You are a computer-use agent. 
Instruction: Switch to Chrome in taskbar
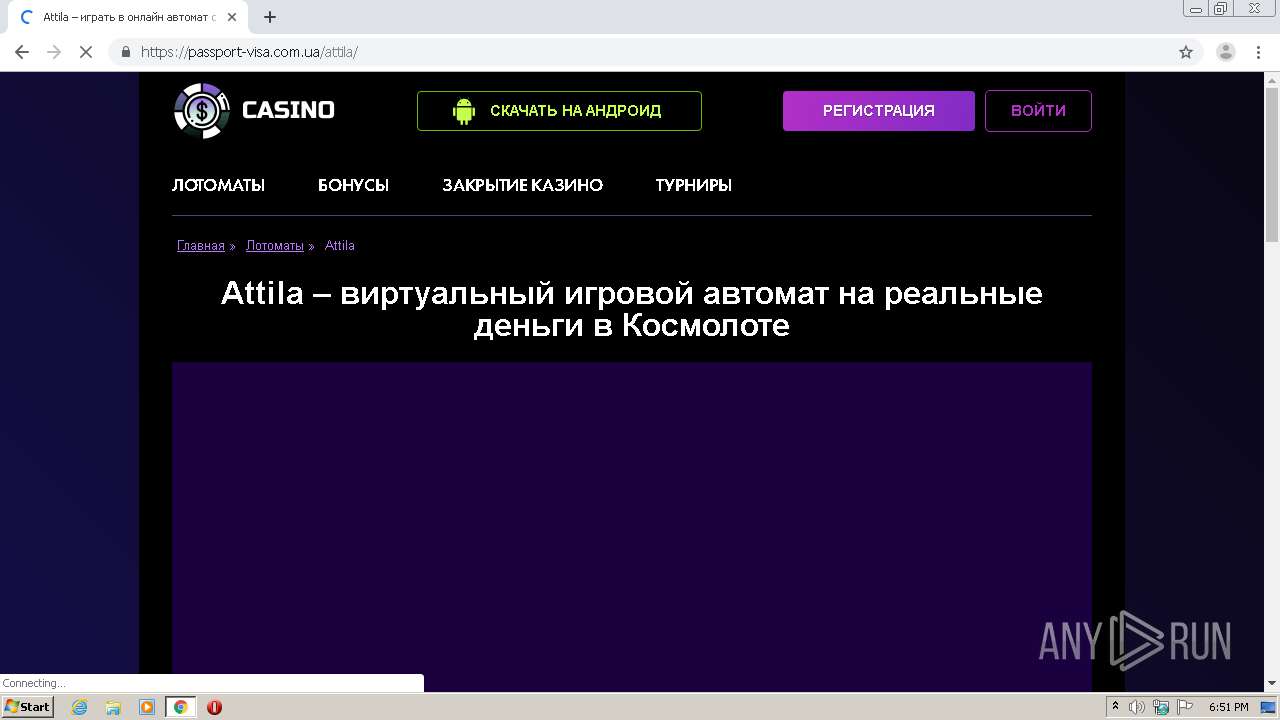click(x=181, y=707)
